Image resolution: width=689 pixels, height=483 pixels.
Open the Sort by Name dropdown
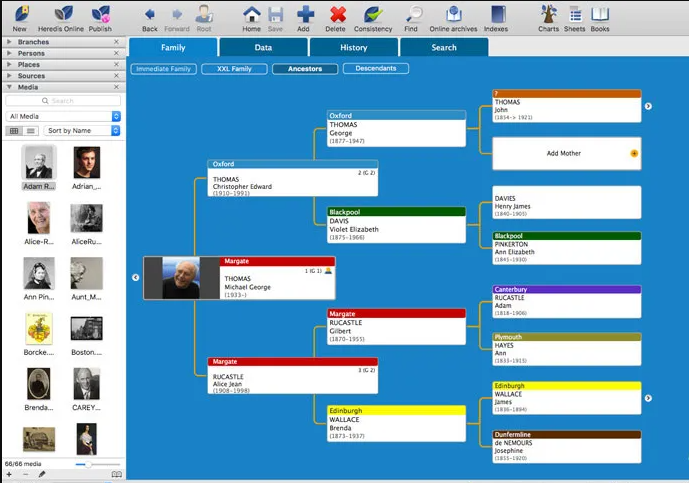pos(82,131)
